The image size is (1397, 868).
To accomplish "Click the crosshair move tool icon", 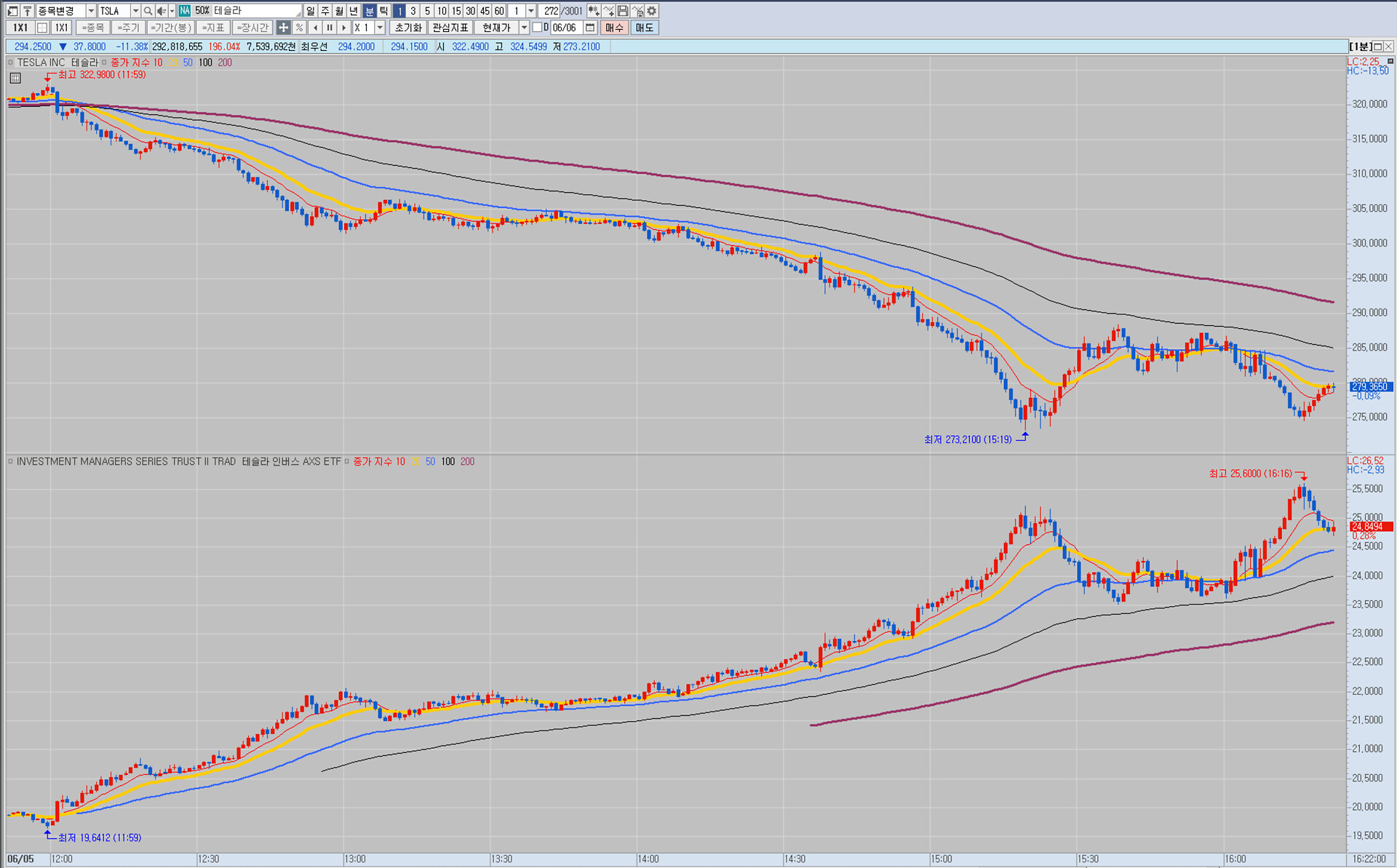I will 283,28.
